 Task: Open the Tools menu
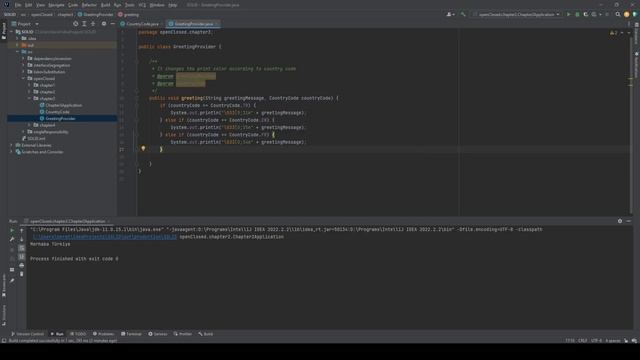tap(130, 5)
